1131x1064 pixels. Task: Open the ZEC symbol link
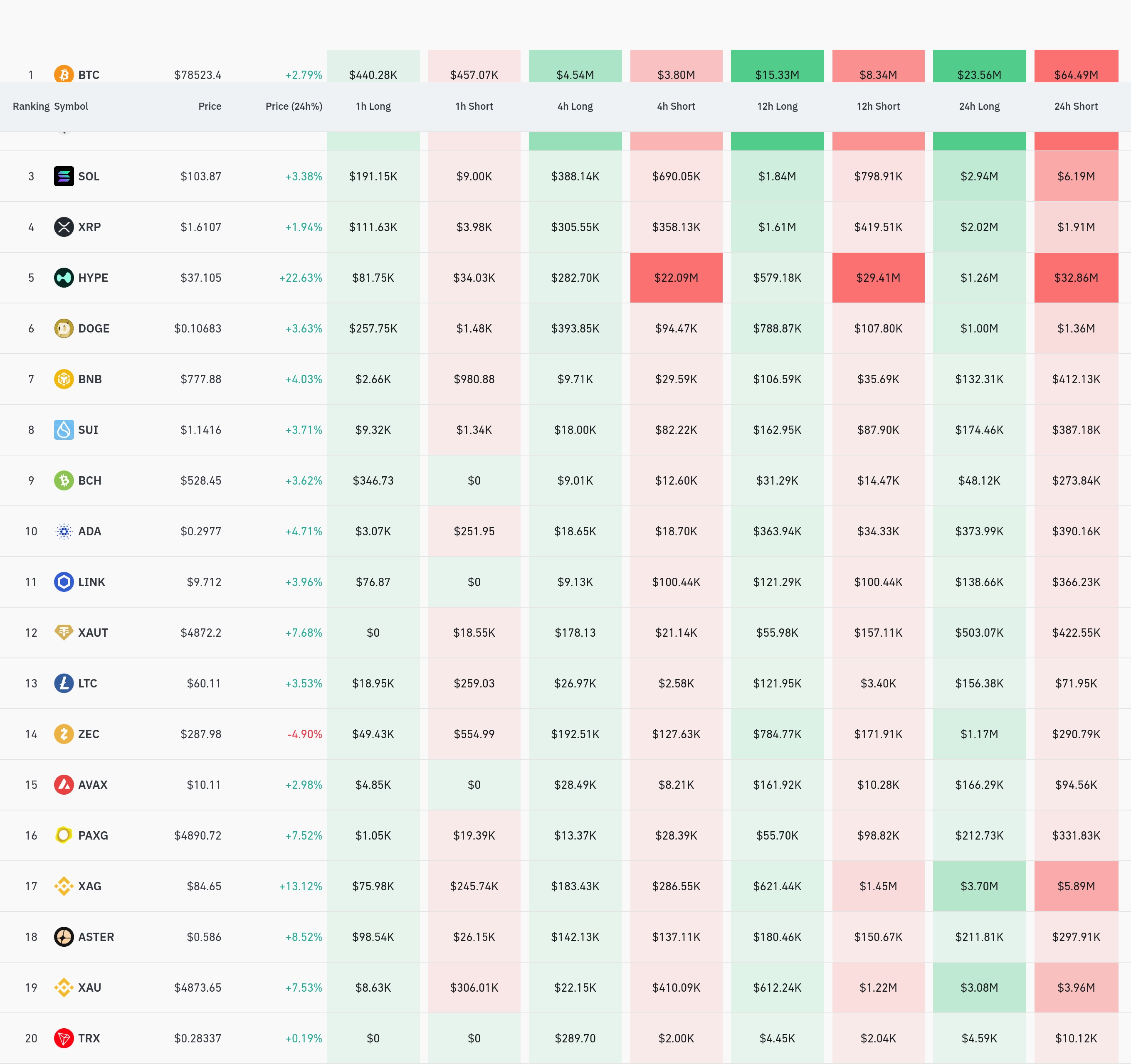coord(89,734)
